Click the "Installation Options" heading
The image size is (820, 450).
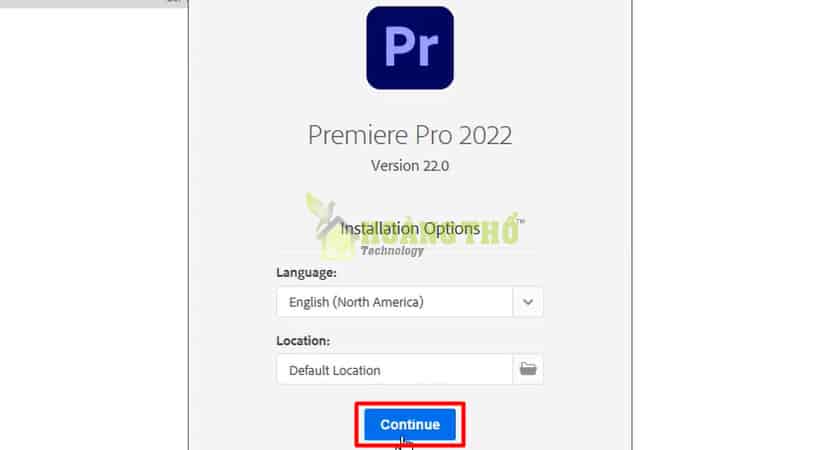pyautogui.click(x=410, y=228)
